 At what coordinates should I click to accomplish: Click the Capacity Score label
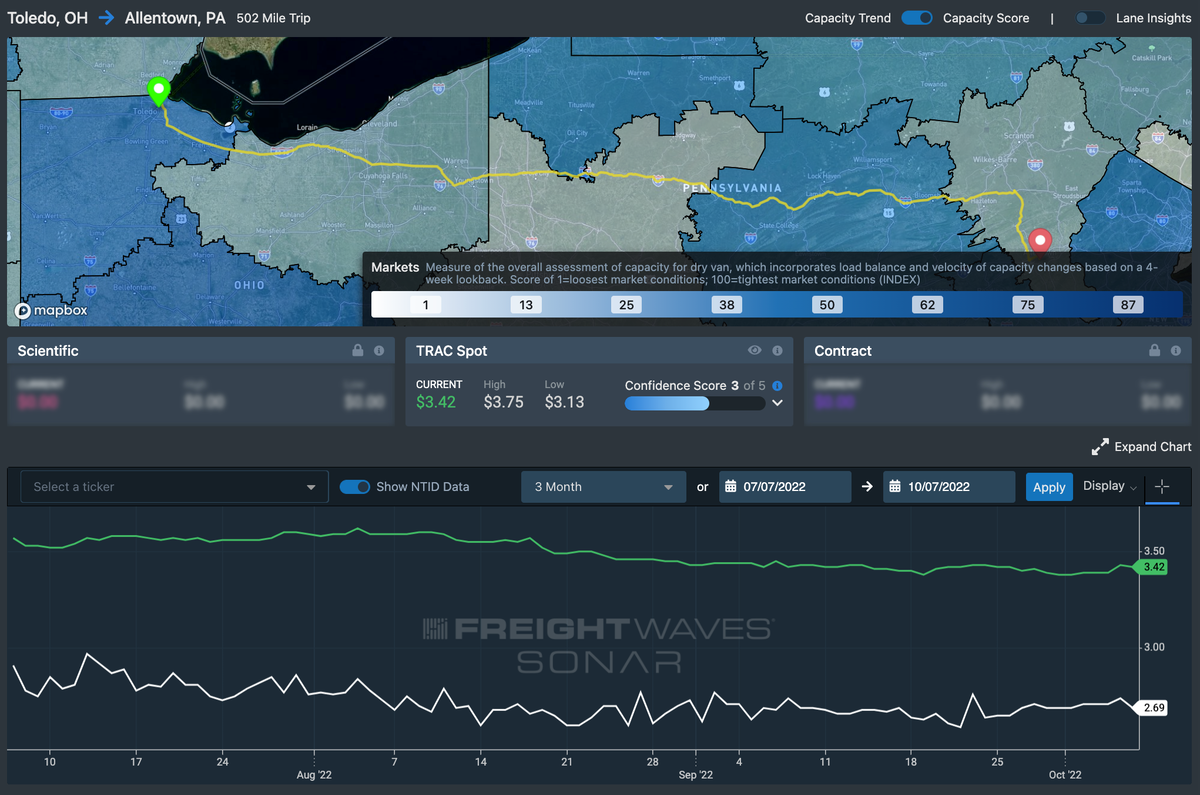click(x=986, y=18)
